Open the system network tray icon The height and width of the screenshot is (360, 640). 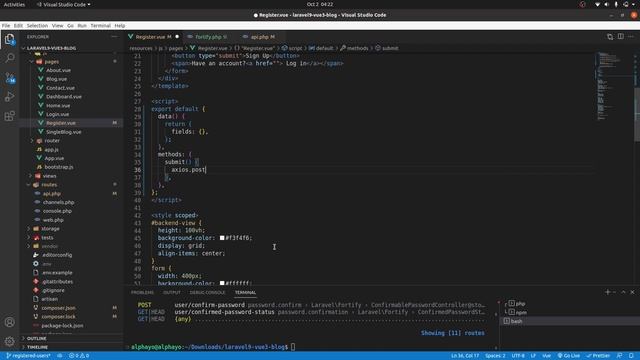(597, 4)
